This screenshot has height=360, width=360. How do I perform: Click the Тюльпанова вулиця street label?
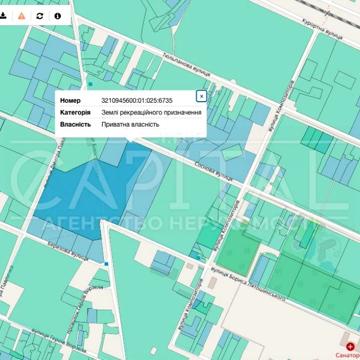[x=186, y=64]
